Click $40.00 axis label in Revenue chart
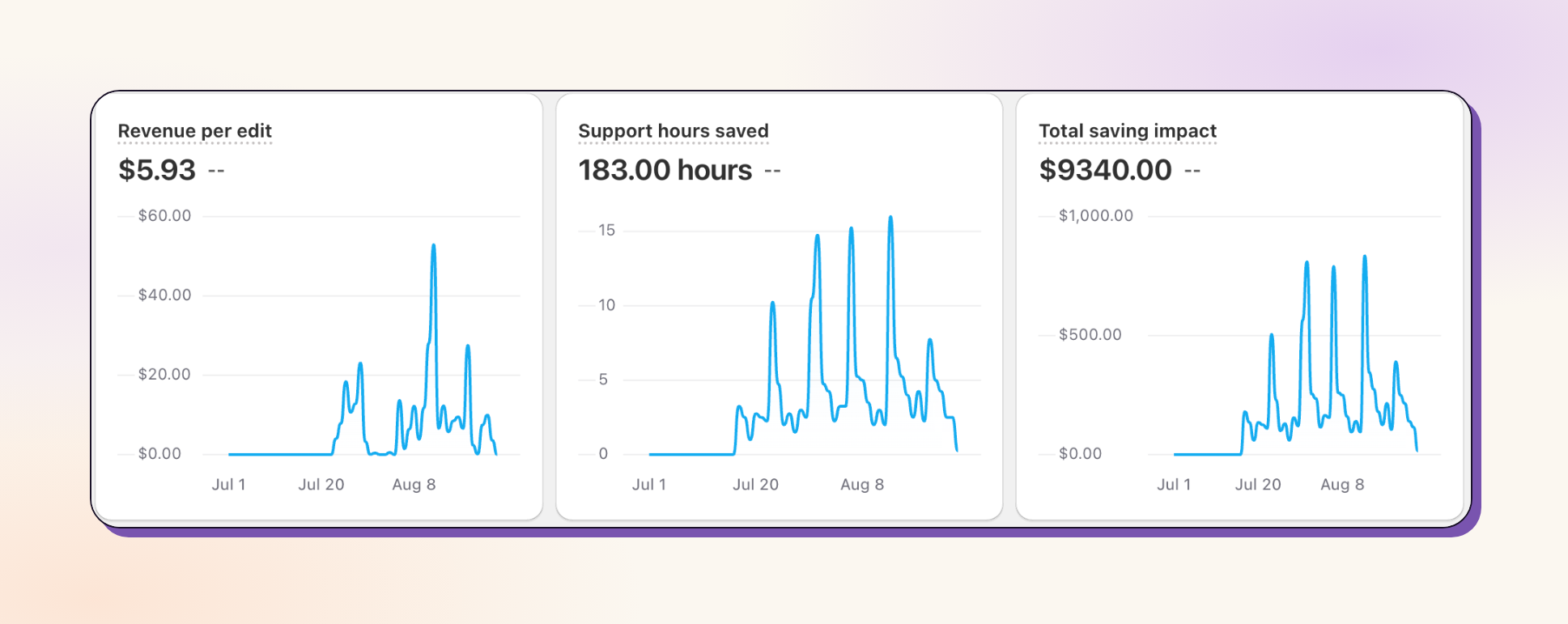 (164, 295)
